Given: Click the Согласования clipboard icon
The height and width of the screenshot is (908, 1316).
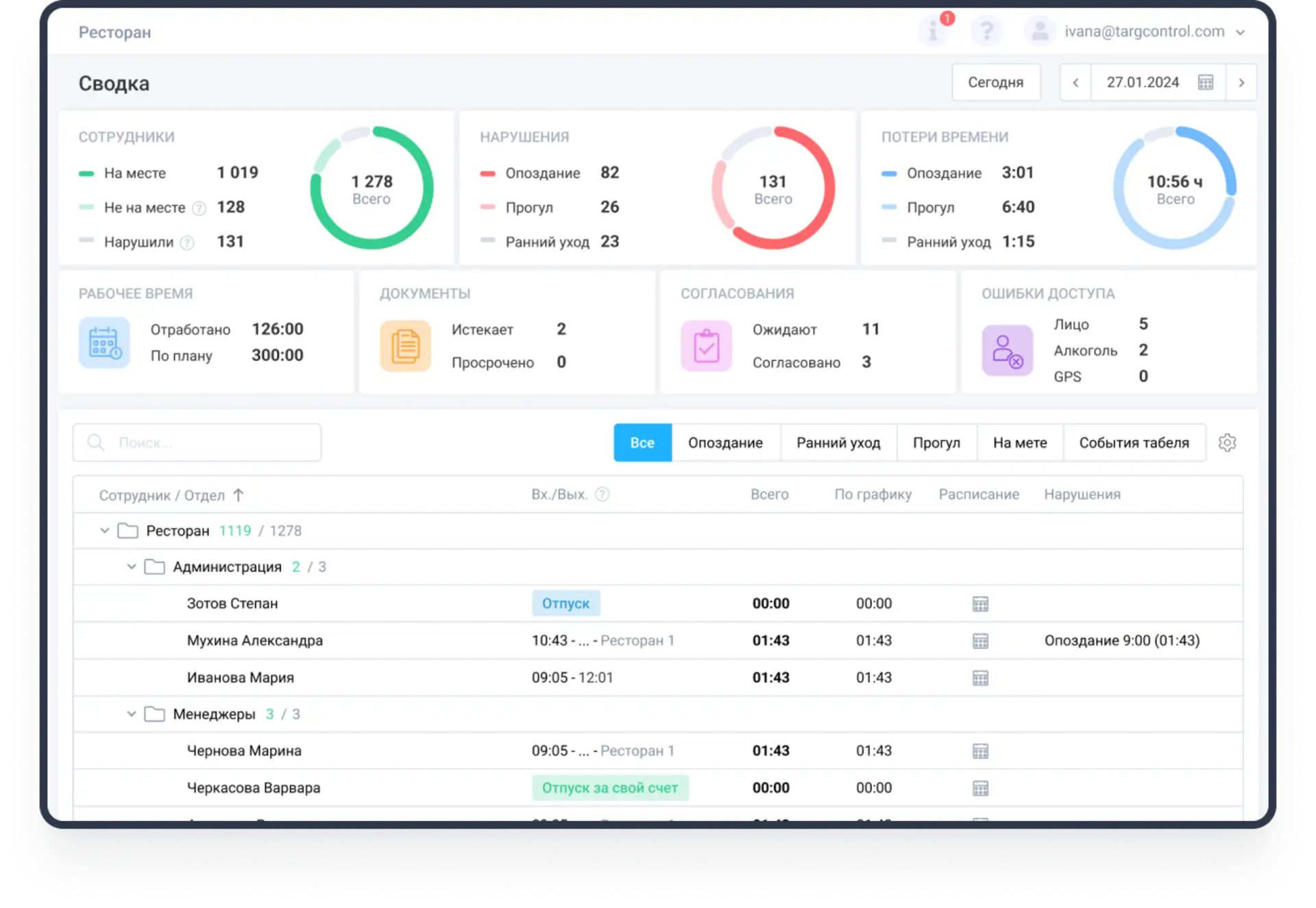Looking at the screenshot, I should pos(706,346).
